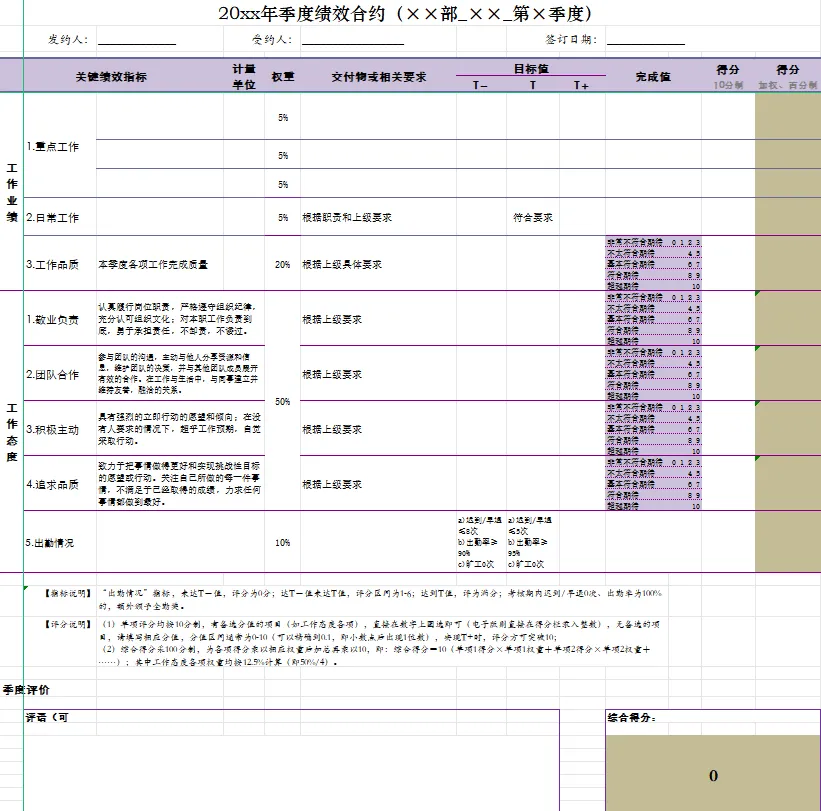821x811 pixels.
Task: Click the '计量单位' column header
Action: [x=244, y=76]
